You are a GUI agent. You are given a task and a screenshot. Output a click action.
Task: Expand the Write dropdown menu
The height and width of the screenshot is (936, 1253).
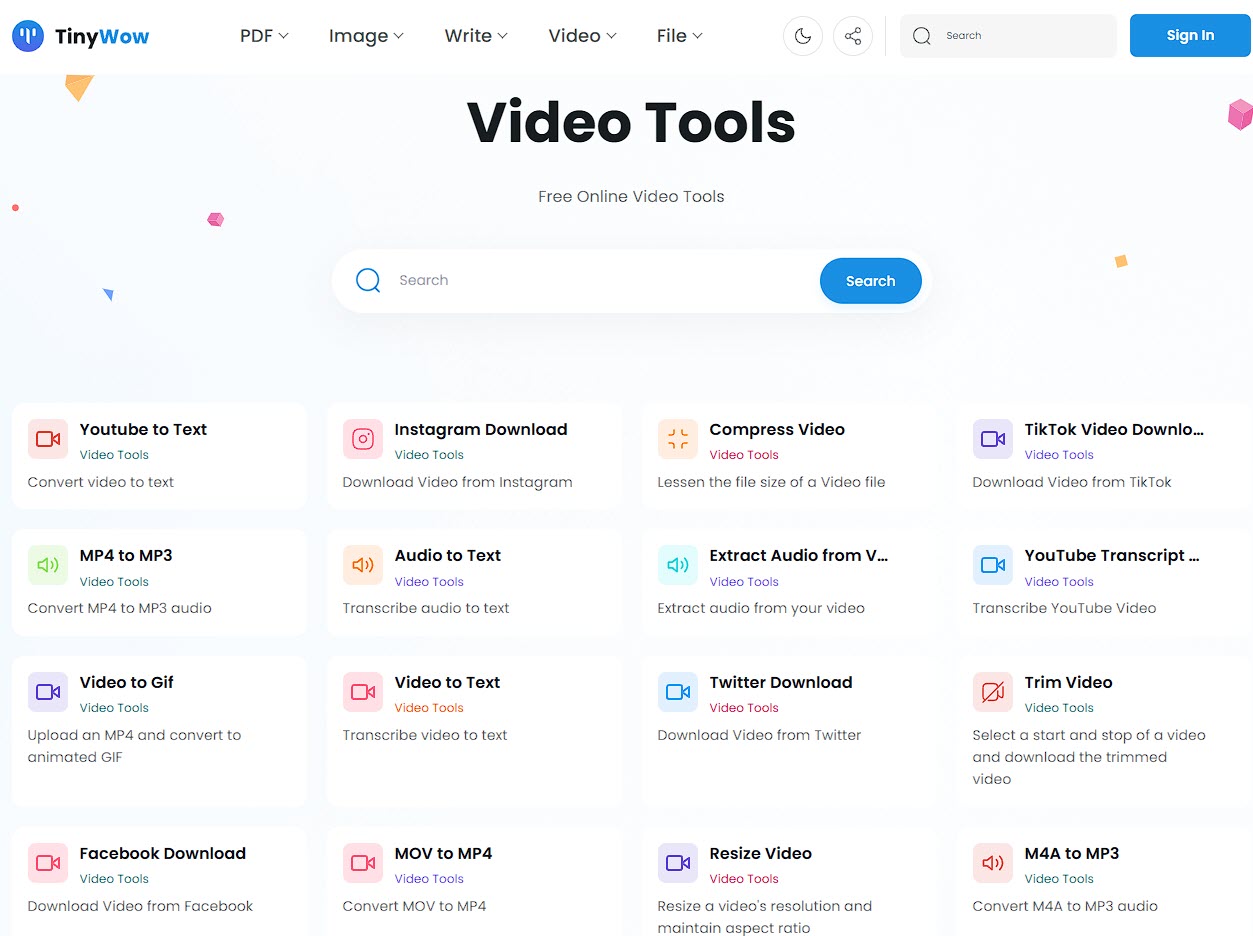coord(476,36)
